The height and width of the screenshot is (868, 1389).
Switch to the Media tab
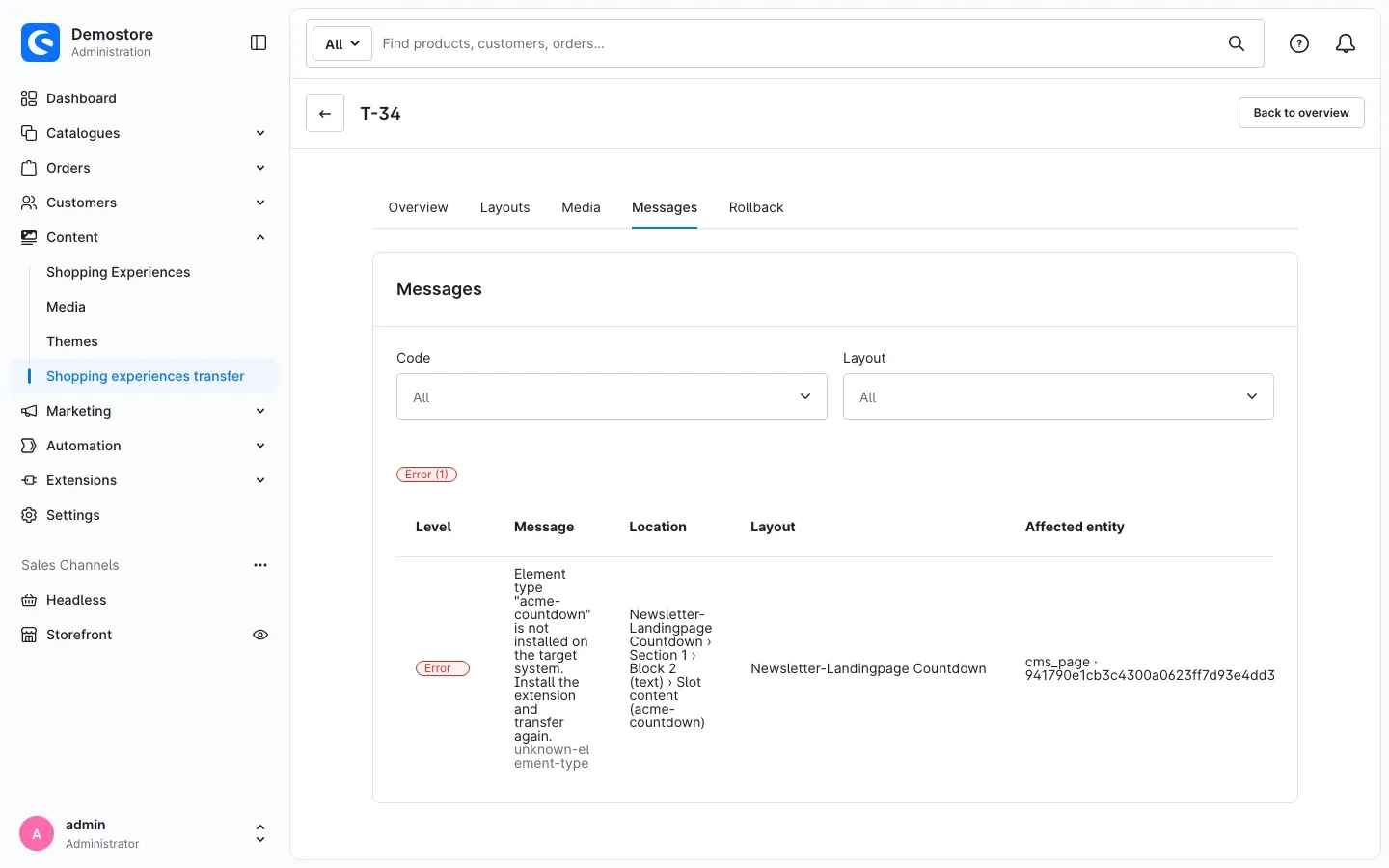tap(582, 207)
